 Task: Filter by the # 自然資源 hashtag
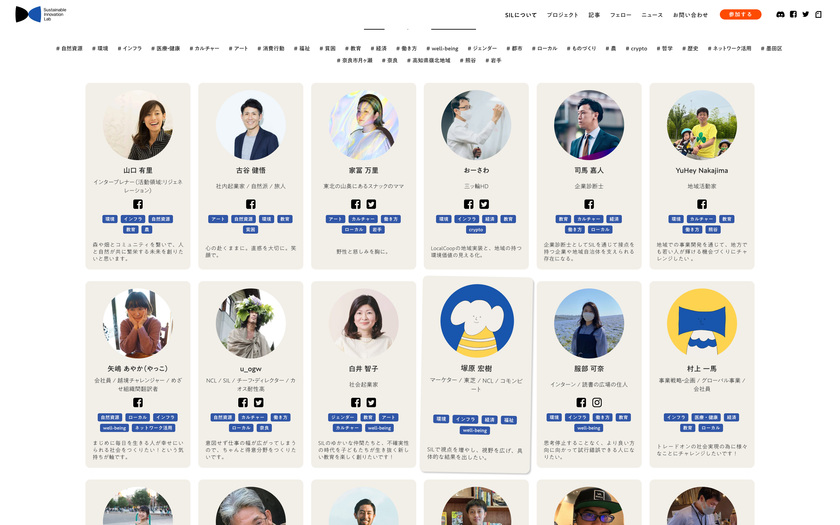[x=70, y=48]
